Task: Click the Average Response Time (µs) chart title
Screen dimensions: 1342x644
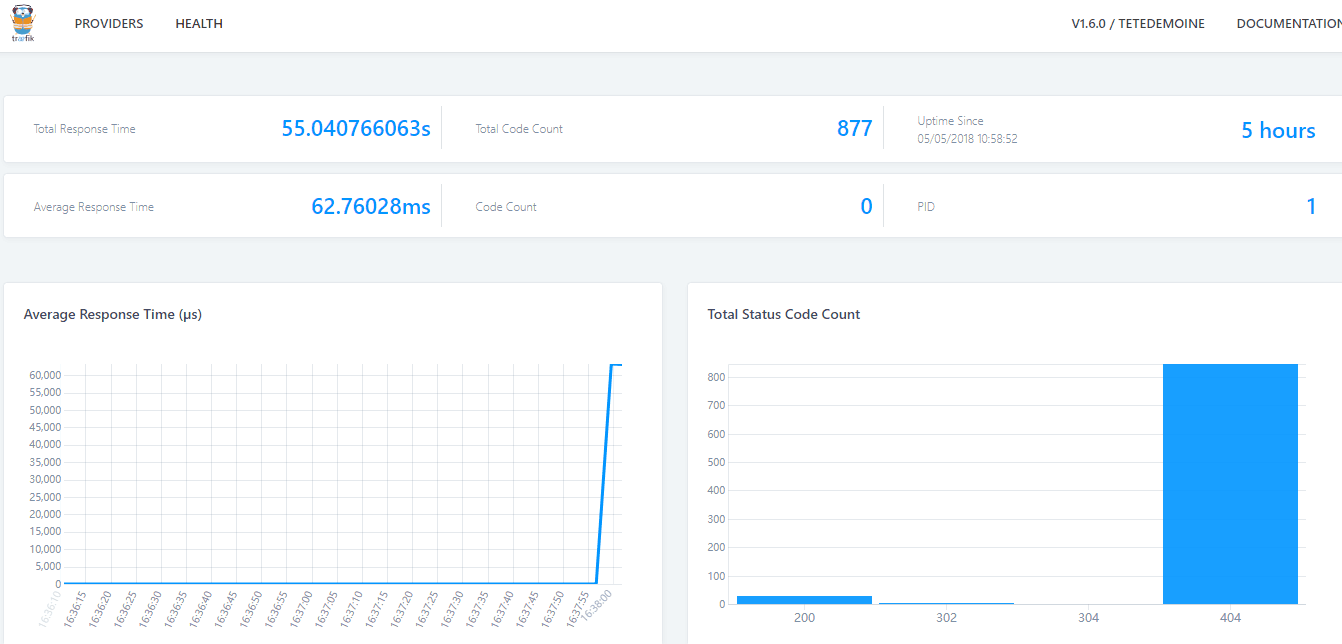Action: click(113, 314)
